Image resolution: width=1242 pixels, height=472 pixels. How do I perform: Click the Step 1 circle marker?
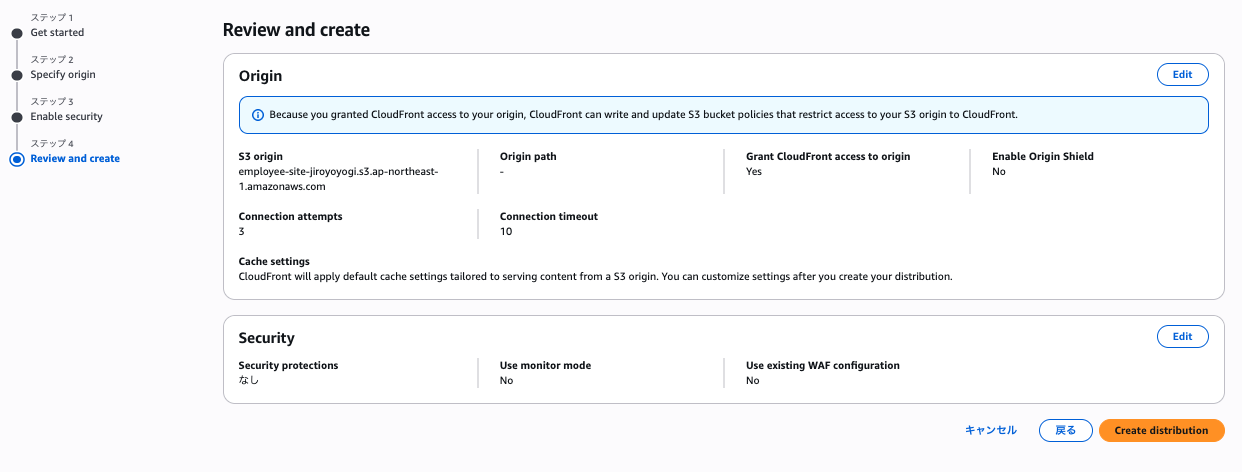(17, 33)
